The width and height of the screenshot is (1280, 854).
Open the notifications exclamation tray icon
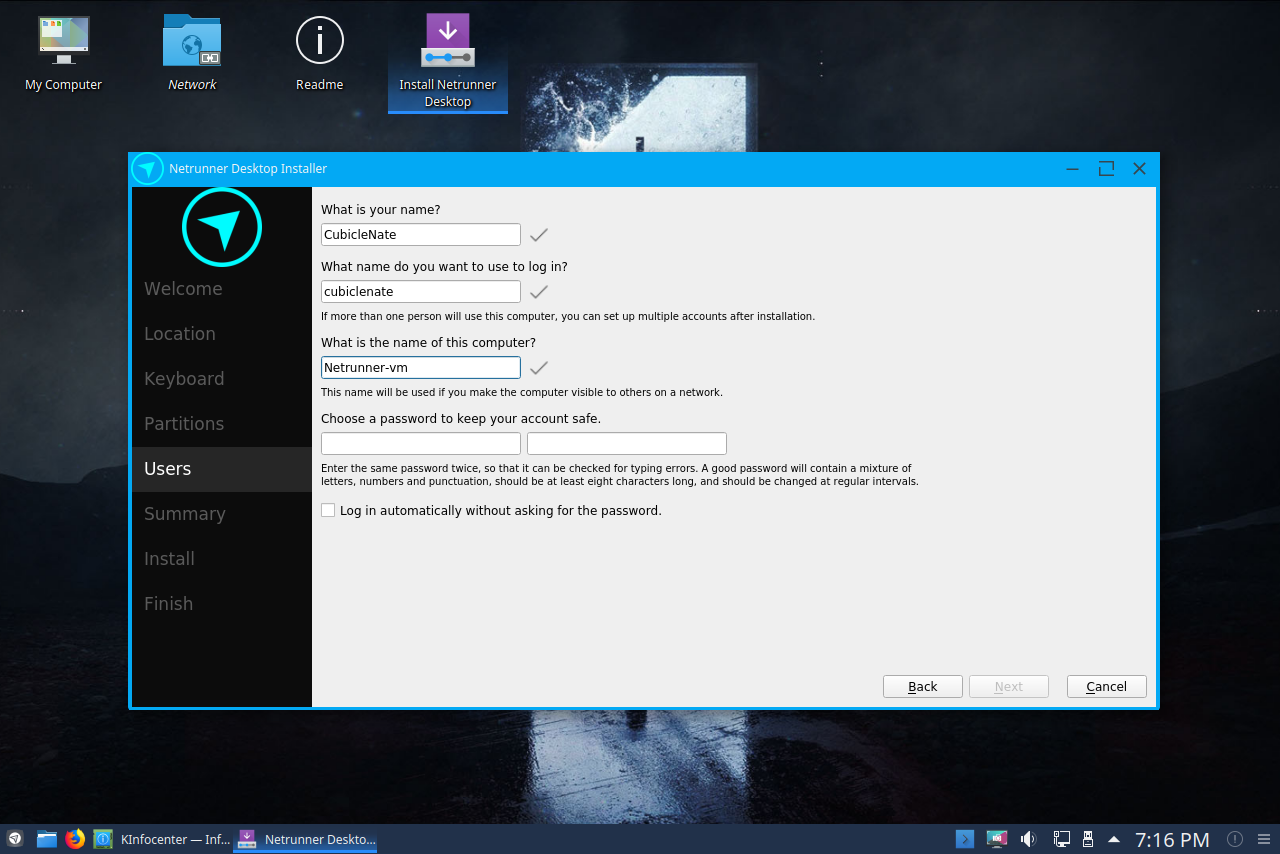pyautogui.click(x=1235, y=839)
